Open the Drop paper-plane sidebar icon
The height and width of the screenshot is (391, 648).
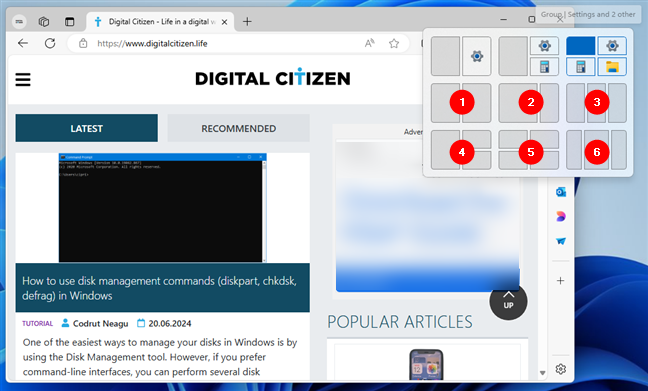[561, 241]
